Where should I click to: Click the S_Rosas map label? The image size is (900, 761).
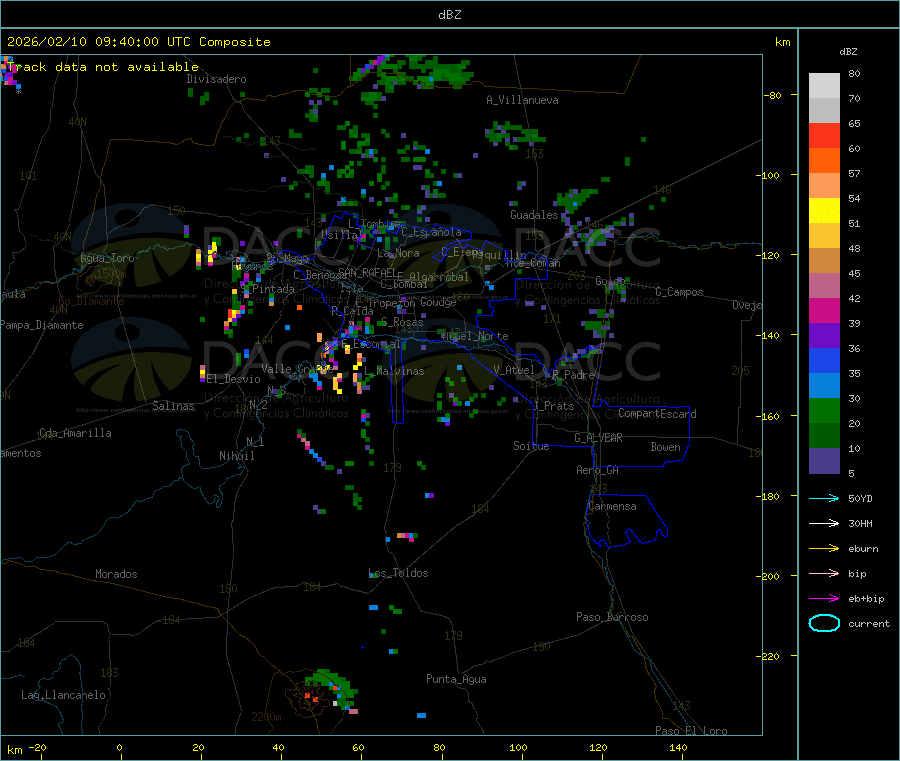pyautogui.click(x=402, y=322)
